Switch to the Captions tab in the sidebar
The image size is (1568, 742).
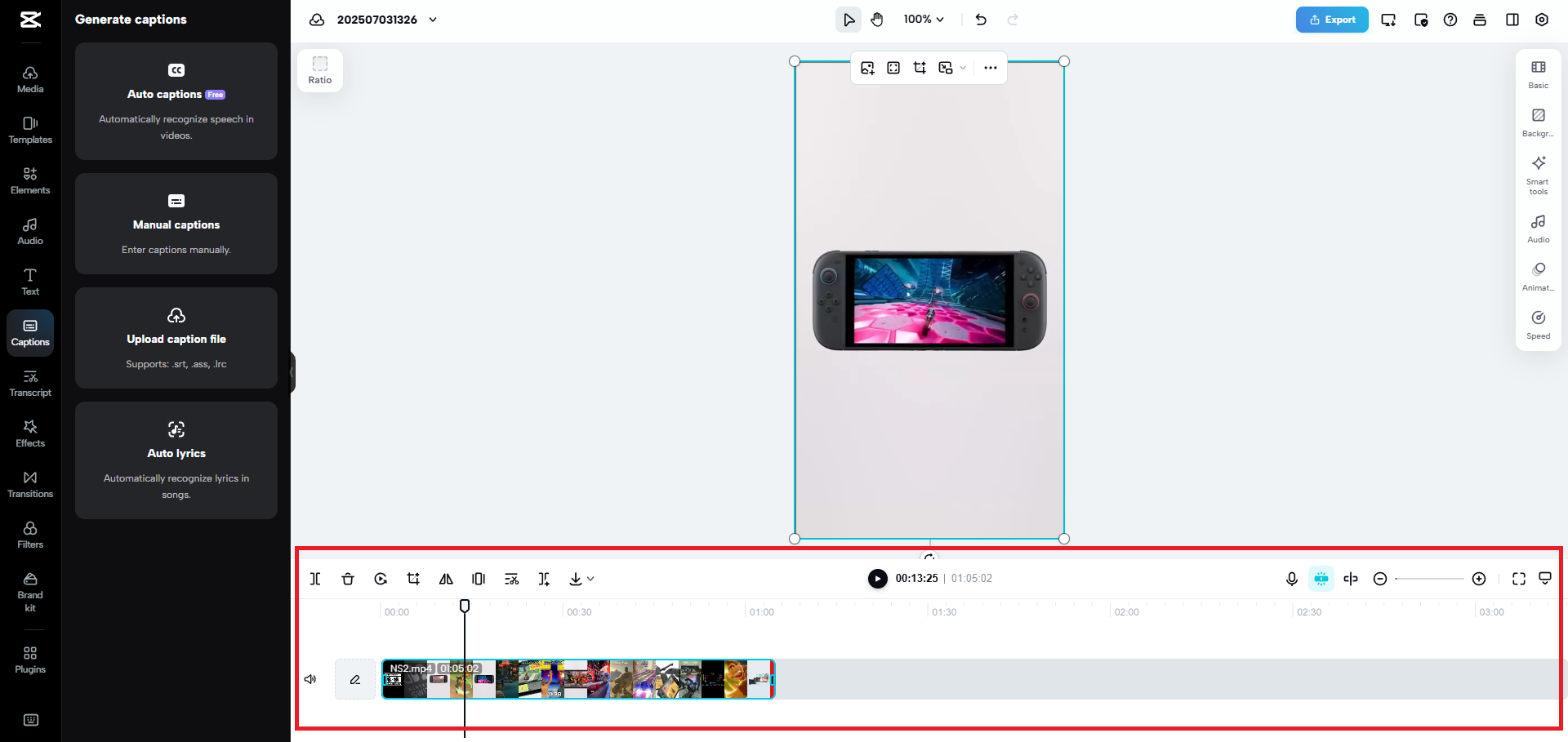[30, 332]
